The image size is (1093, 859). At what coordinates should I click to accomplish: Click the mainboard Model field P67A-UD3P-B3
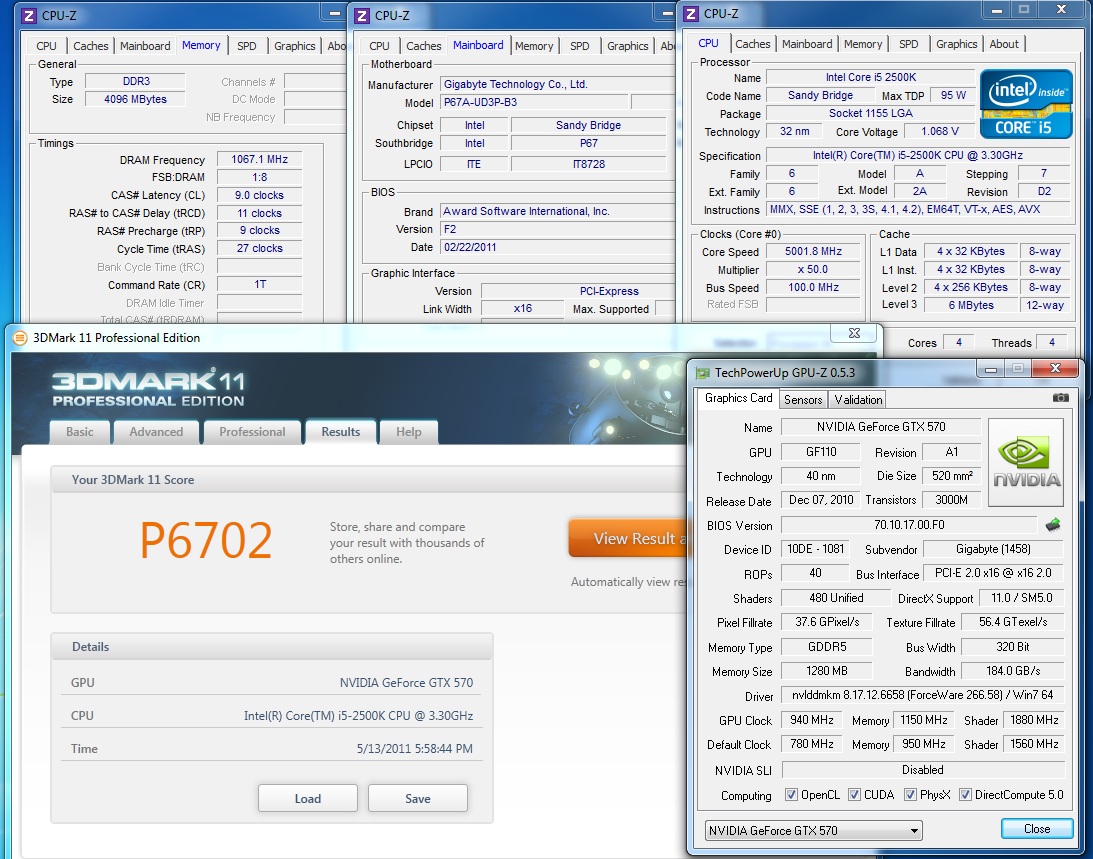[533, 102]
